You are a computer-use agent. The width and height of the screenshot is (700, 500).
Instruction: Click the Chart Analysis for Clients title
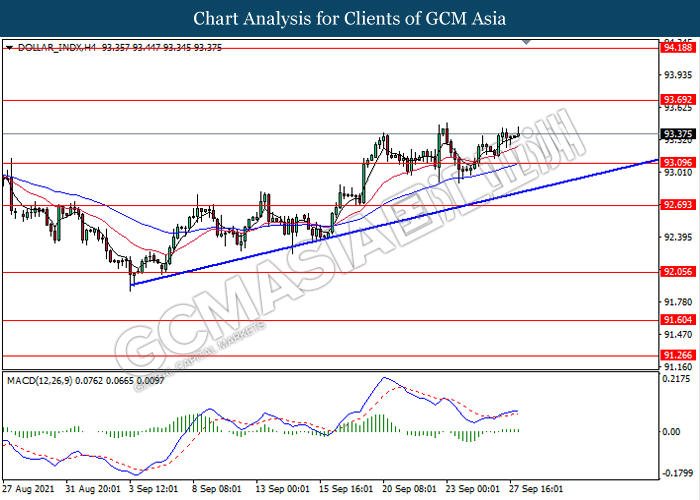[x=350, y=18]
